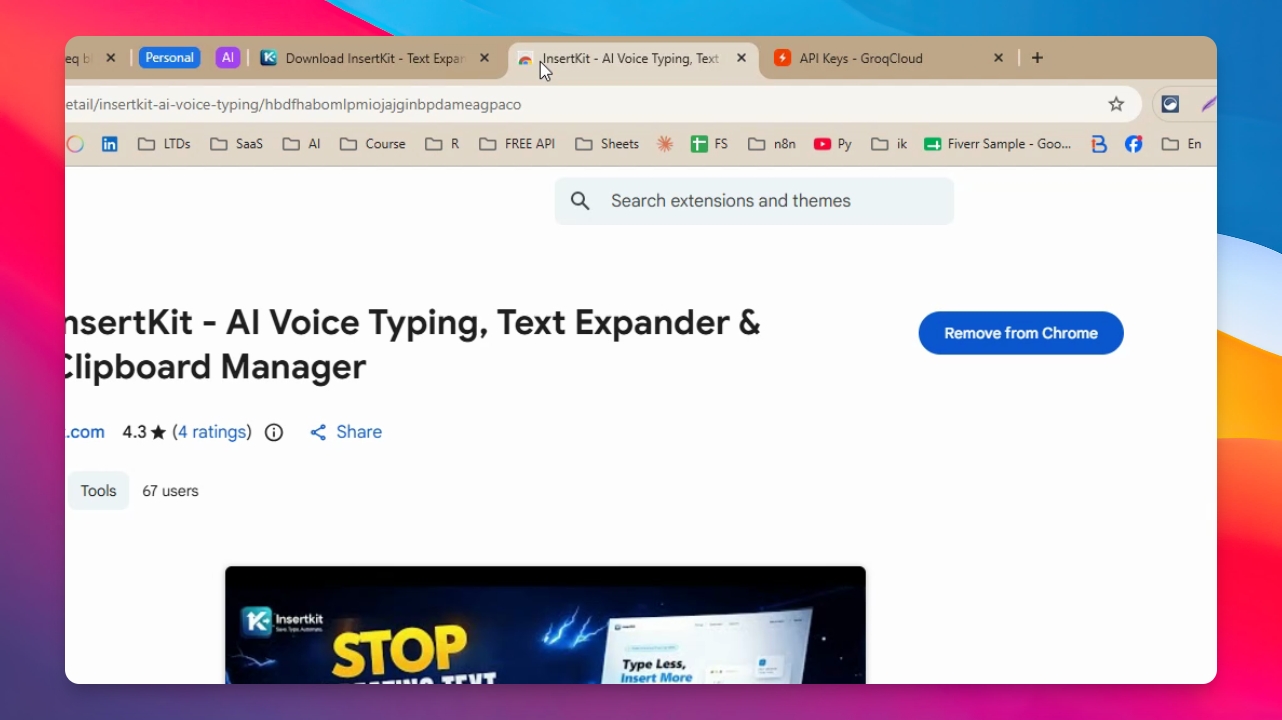Click the Share link
1282x720 pixels.
click(346, 432)
